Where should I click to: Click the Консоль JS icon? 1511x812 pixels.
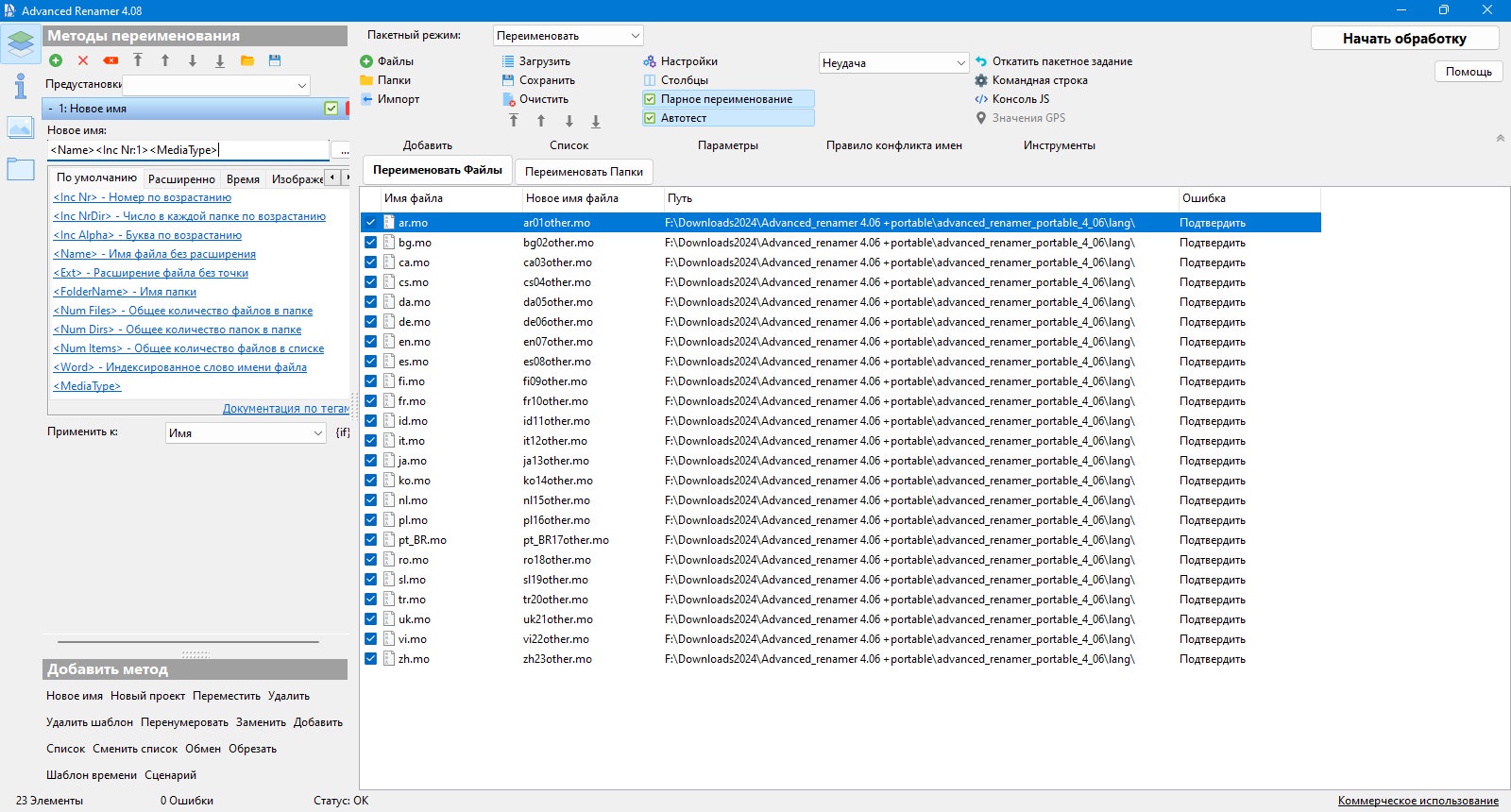[981, 99]
